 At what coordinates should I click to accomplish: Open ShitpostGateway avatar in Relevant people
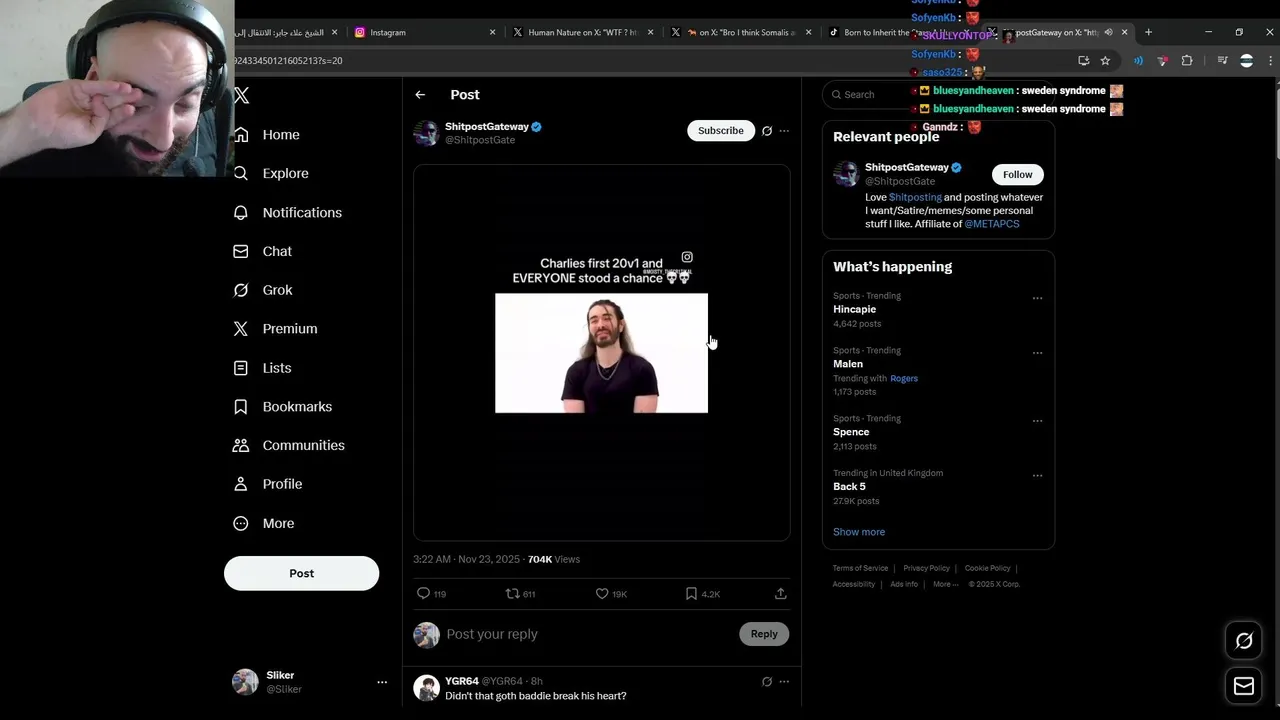[846, 174]
